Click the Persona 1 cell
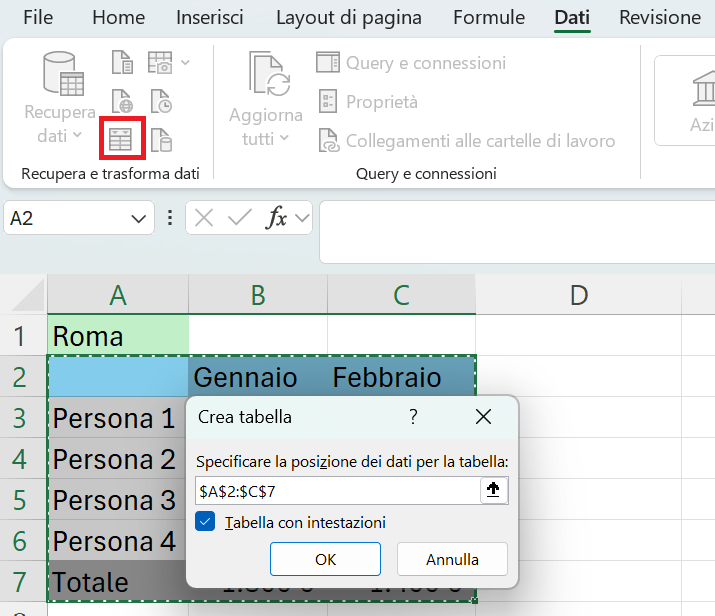 [x=117, y=418]
